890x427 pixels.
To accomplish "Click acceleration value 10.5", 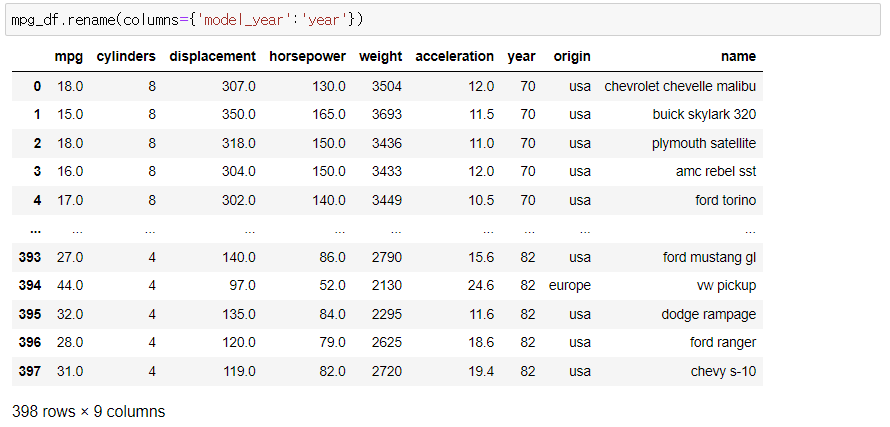I will (481, 200).
